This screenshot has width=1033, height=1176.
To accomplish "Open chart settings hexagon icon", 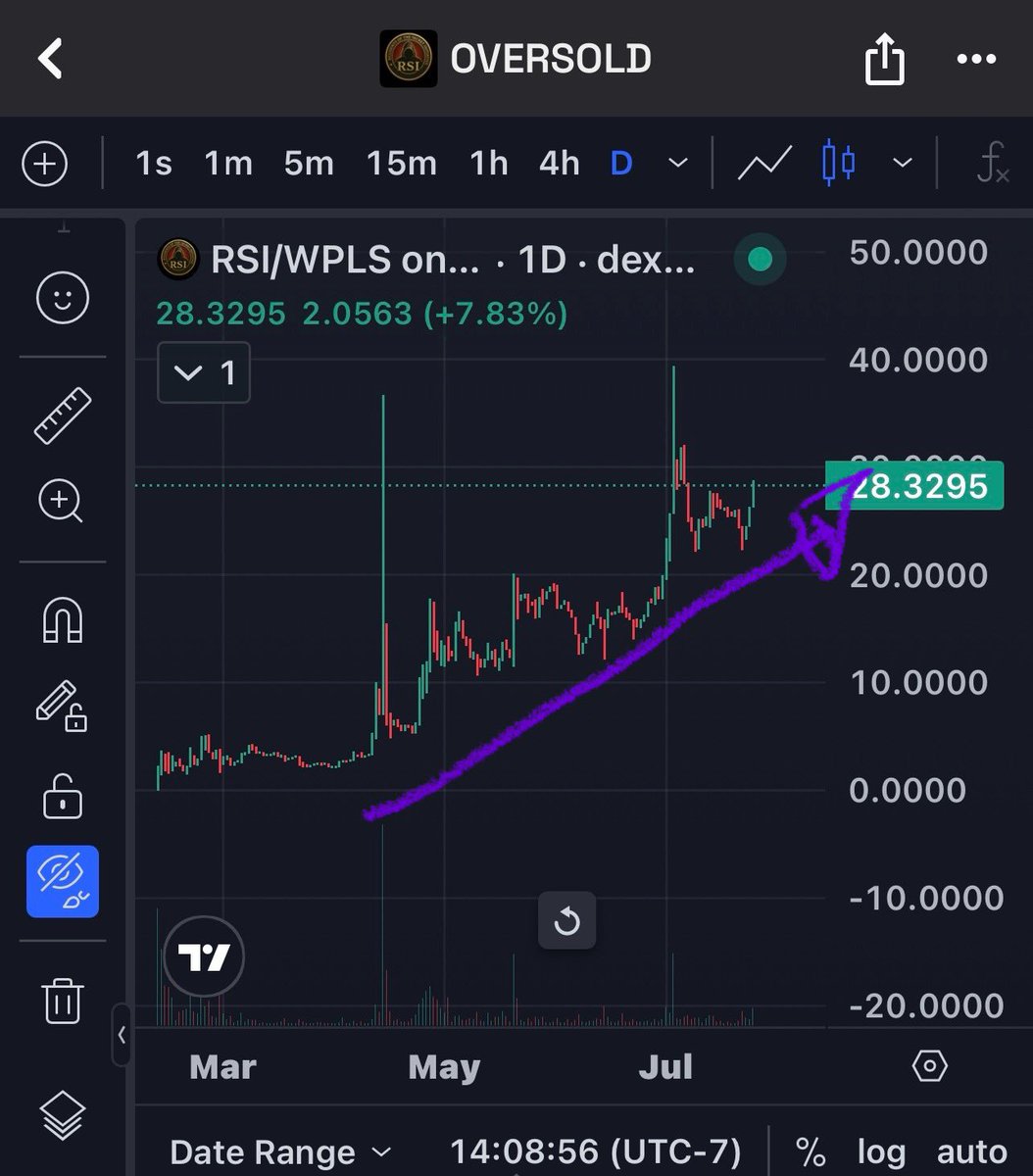I will pyautogui.click(x=929, y=1065).
